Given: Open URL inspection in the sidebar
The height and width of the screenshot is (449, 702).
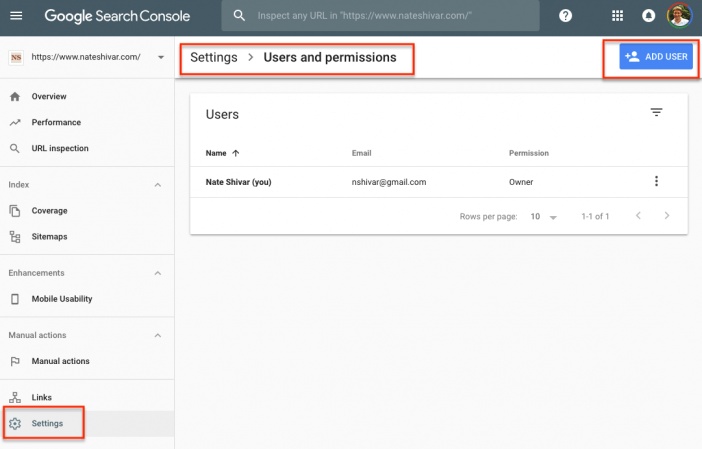Looking at the screenshot, I should point(60,148).
